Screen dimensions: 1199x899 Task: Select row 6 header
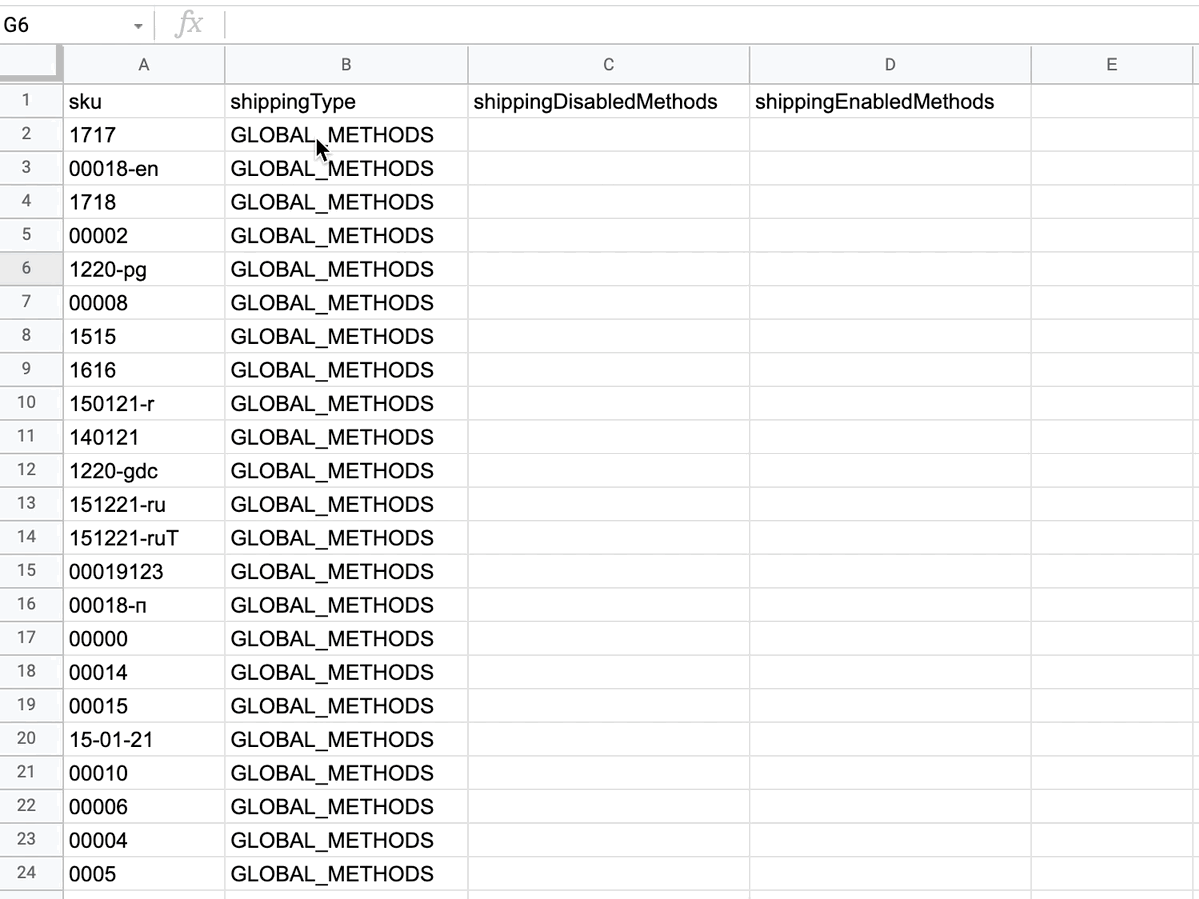(x=27, y=269)
